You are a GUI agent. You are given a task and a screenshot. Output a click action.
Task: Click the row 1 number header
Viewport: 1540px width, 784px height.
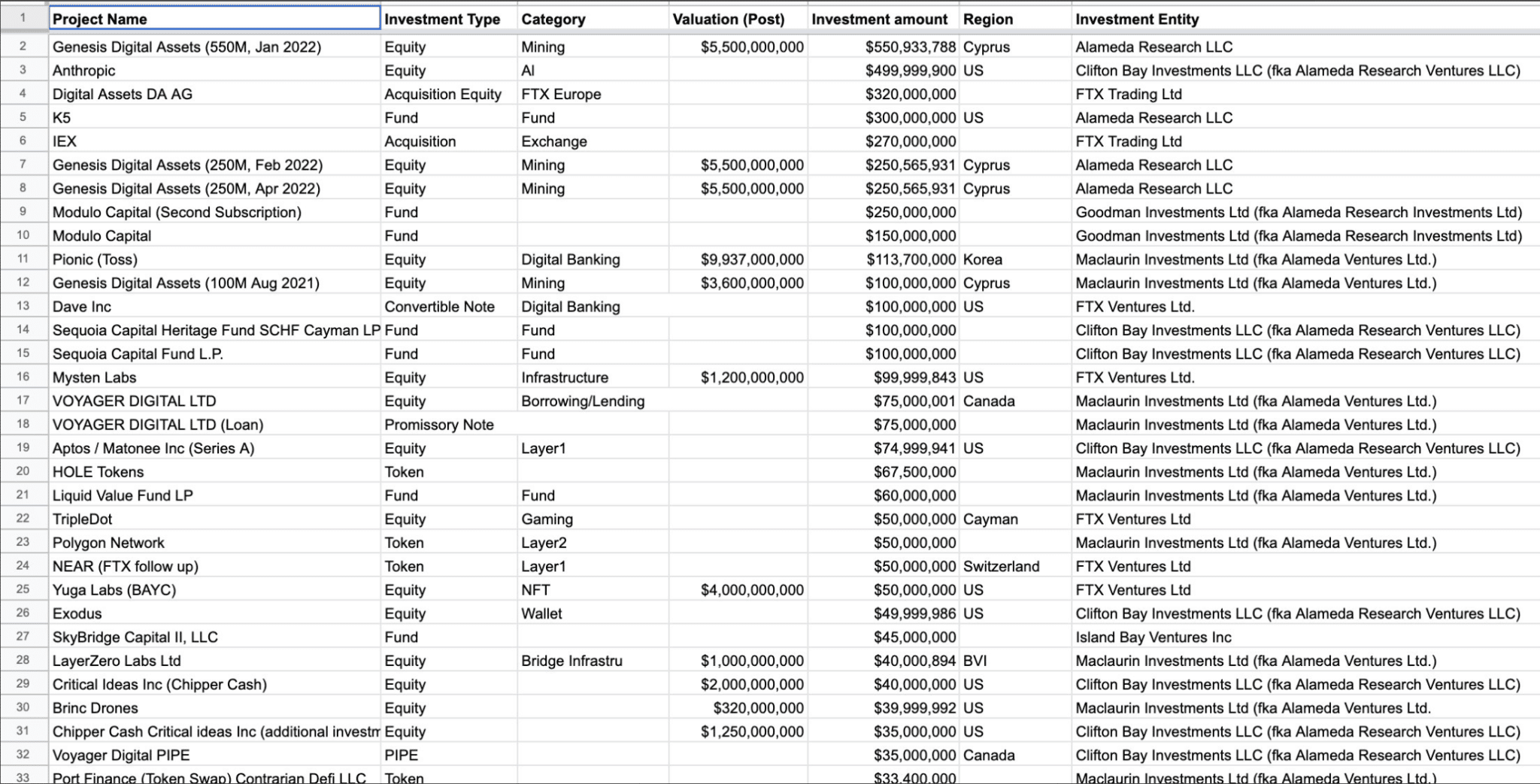[x=23, y=18]
